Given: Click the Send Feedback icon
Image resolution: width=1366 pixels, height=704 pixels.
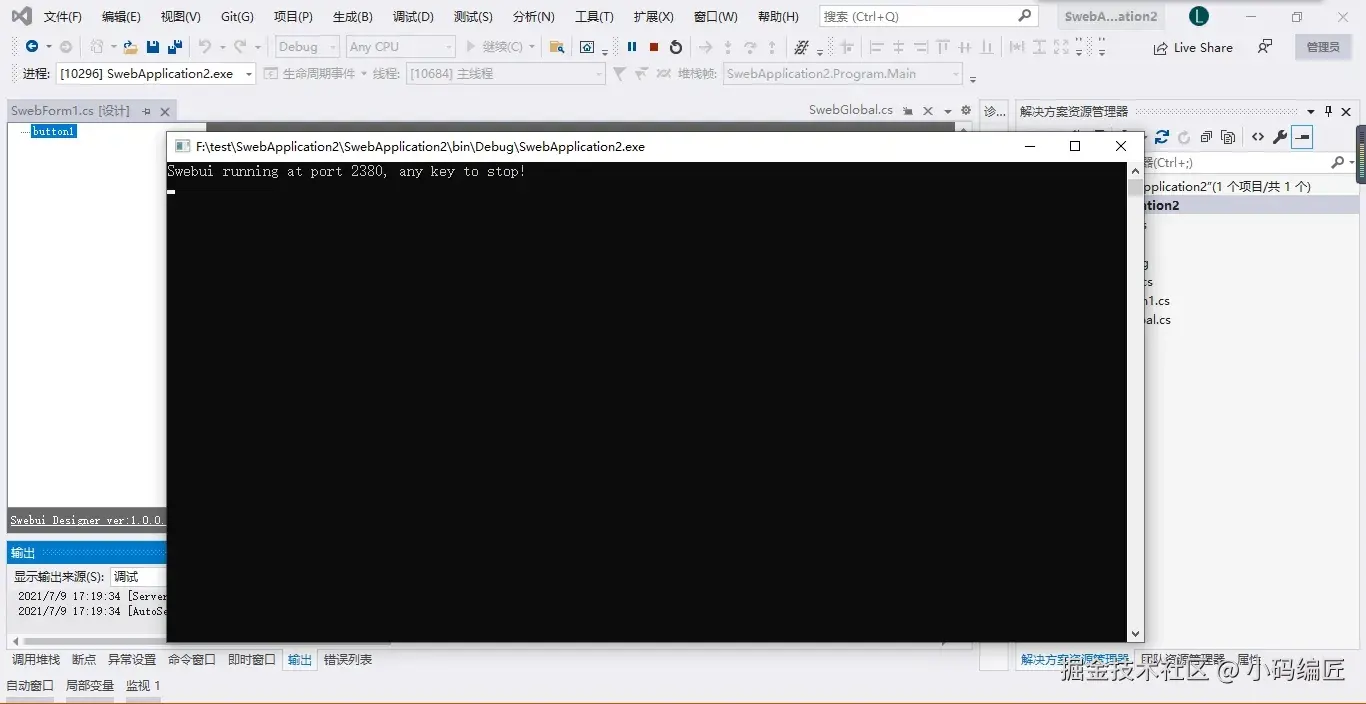Looking at the screenshot, I should point(1265,47).
